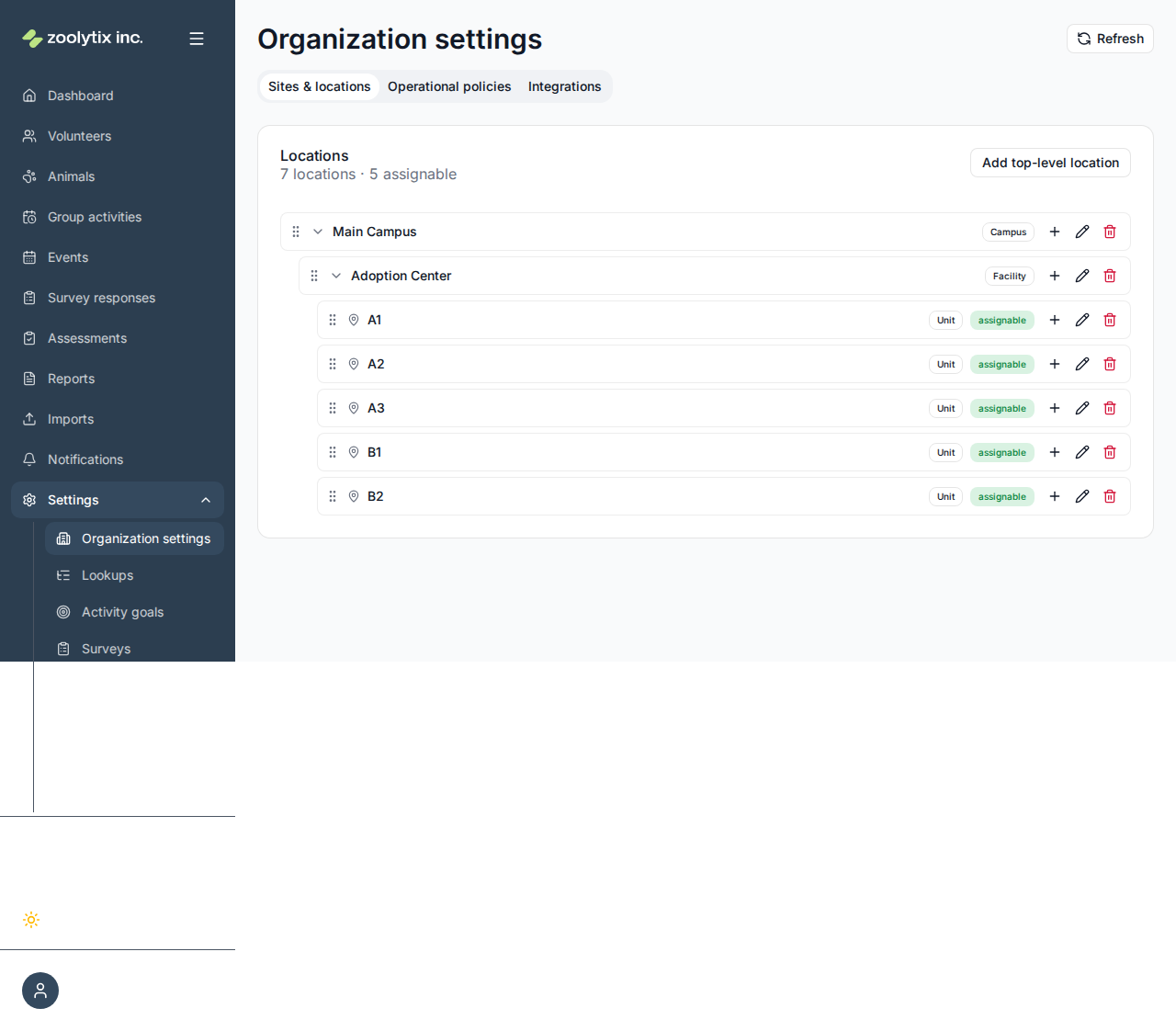Screen dimensions: 1176x1031
Task: Collapse the Main Campus tree node
Action: (318, 232)
